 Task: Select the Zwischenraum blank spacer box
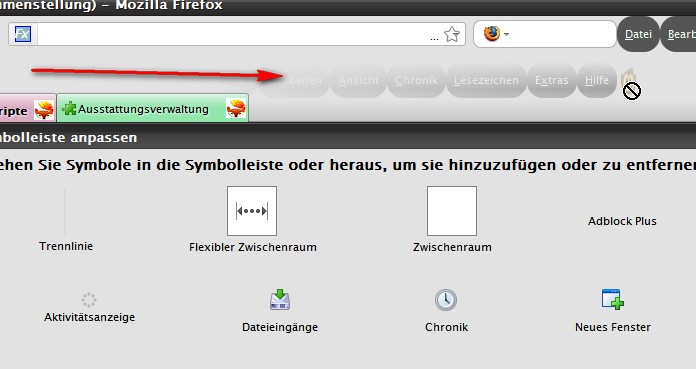[x=452, y=211]
